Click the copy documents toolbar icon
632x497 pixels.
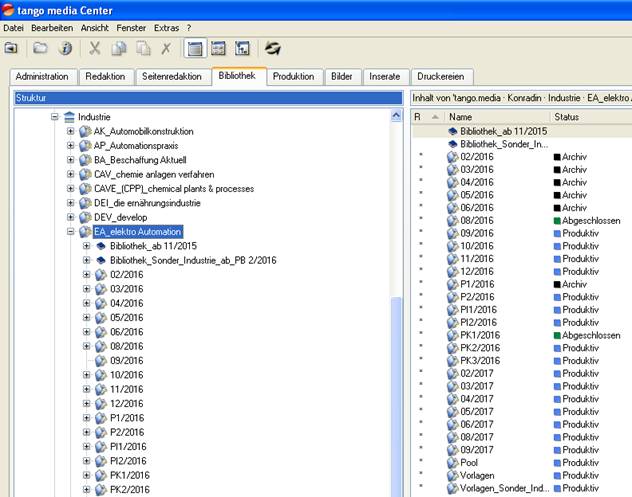coord(119,48)
